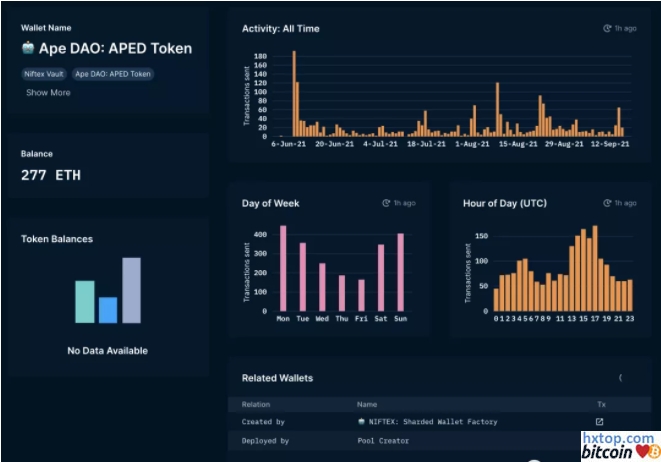The height and width of the screenshot is (462, 661).
Task: Click refresh icon on Activity: All Time chart
Action: click(x=607, y=29)
